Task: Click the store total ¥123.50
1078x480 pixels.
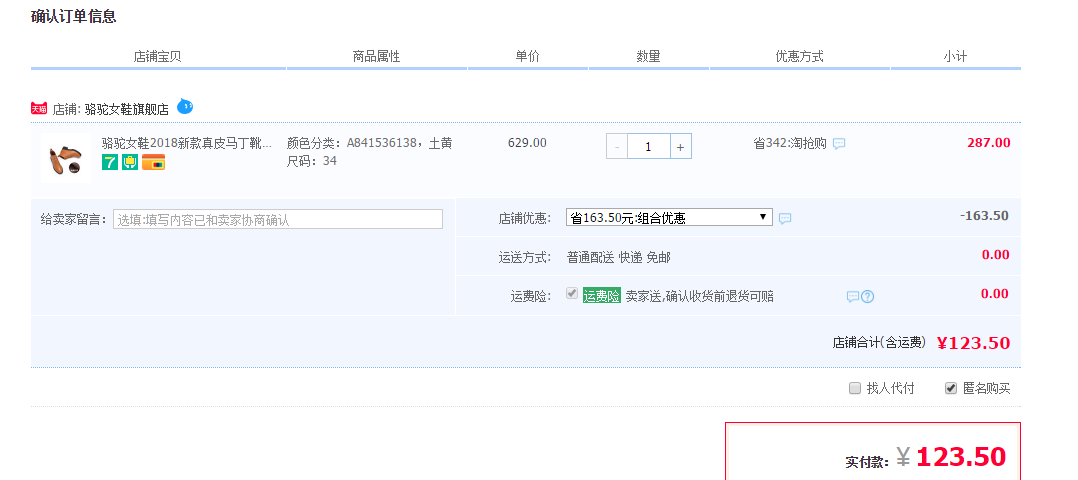Action: point(974,342)
